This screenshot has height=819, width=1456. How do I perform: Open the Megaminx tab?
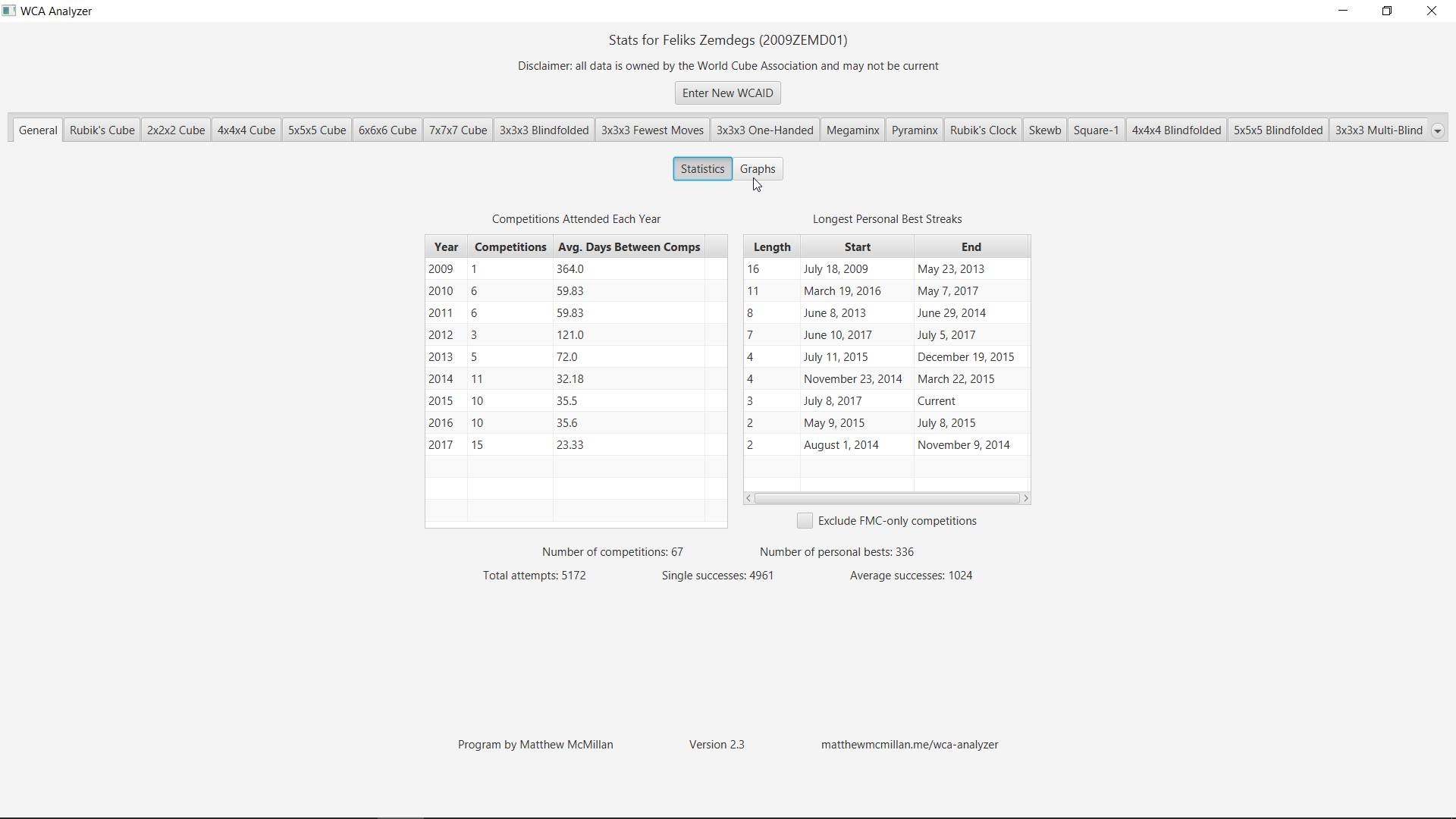coord(853,130)
